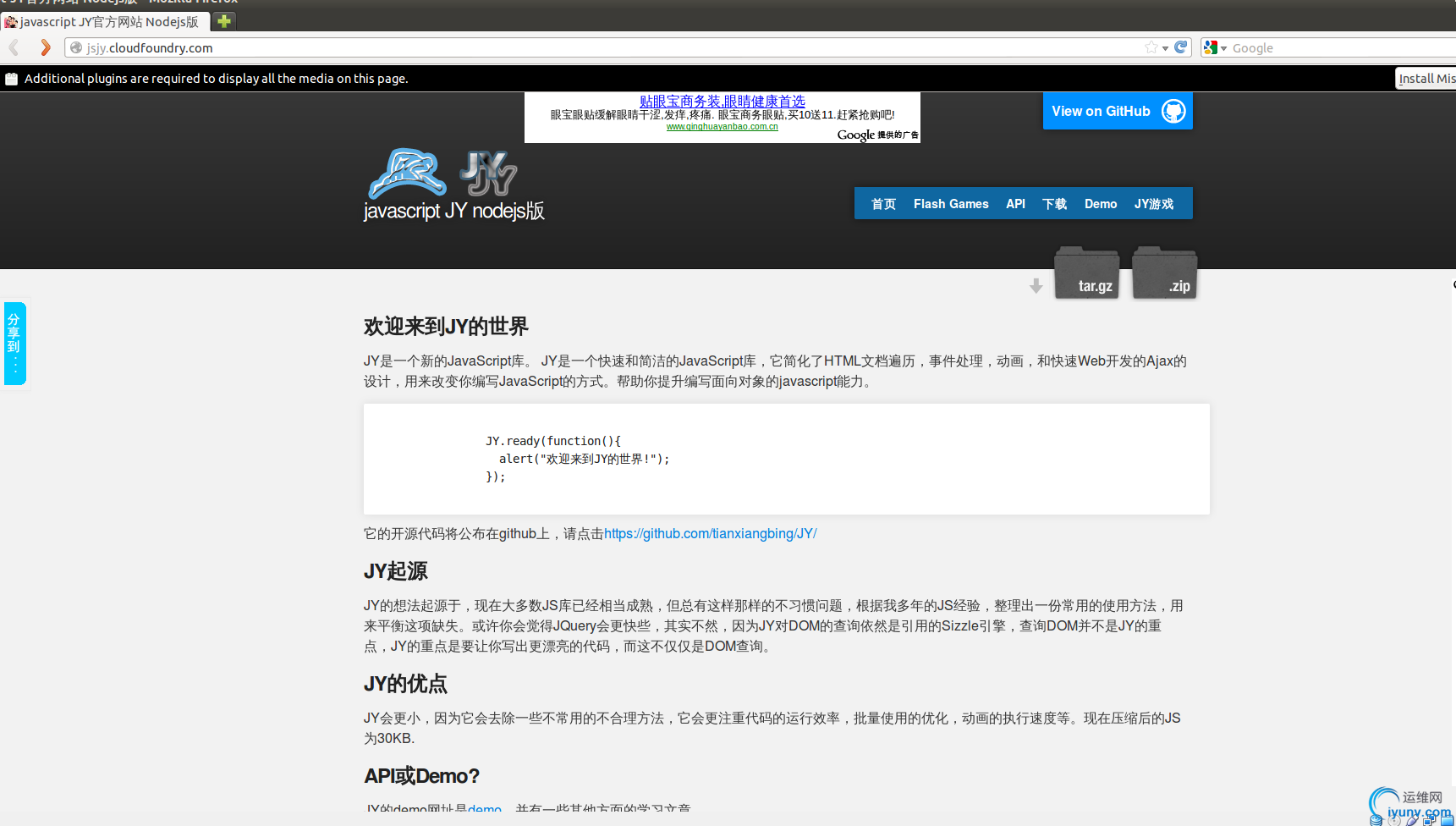Image resolution: width=1456 pixels, height=826 pixels.
Task: Click ad URL www.qinghuayanbao.com.cn
Action: [723, 127]
